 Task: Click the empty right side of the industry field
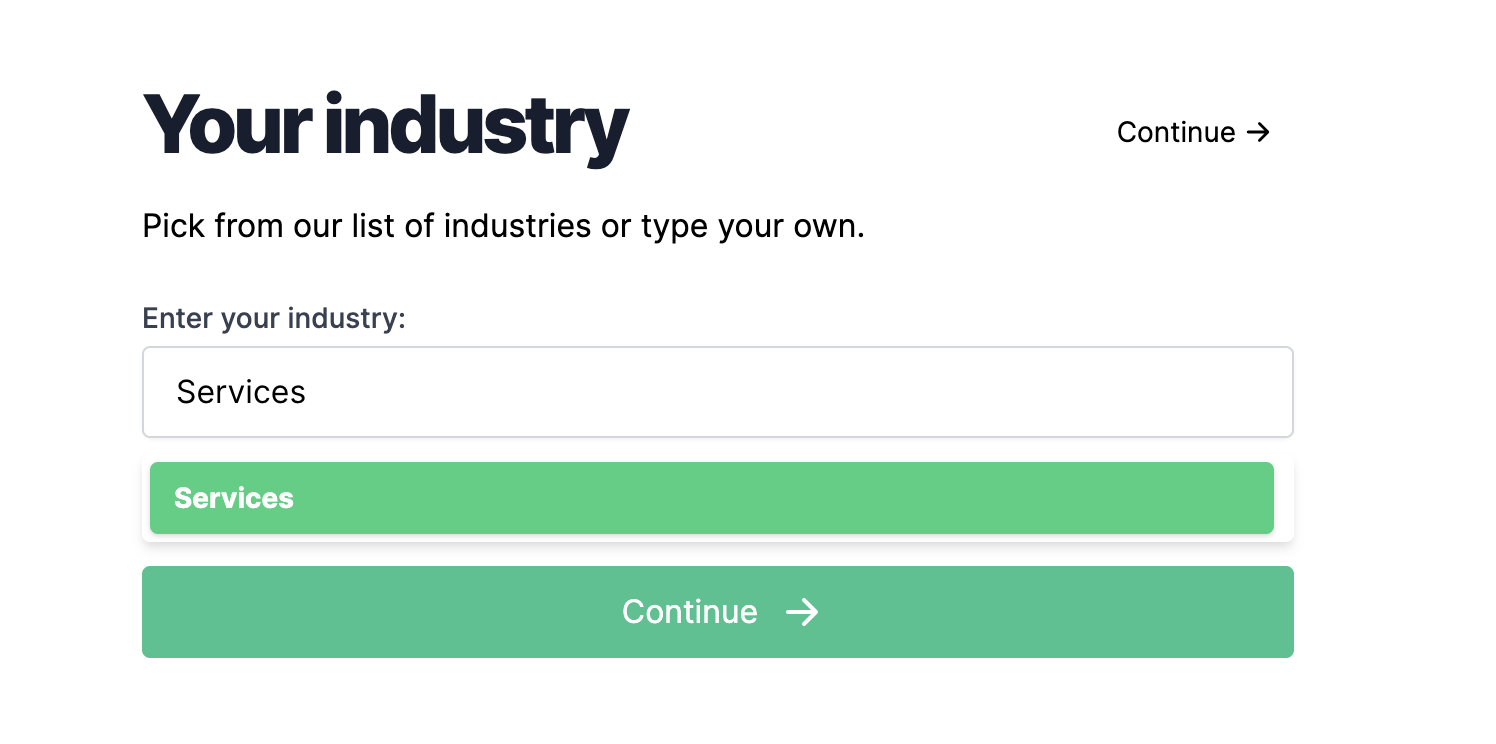1100,392
